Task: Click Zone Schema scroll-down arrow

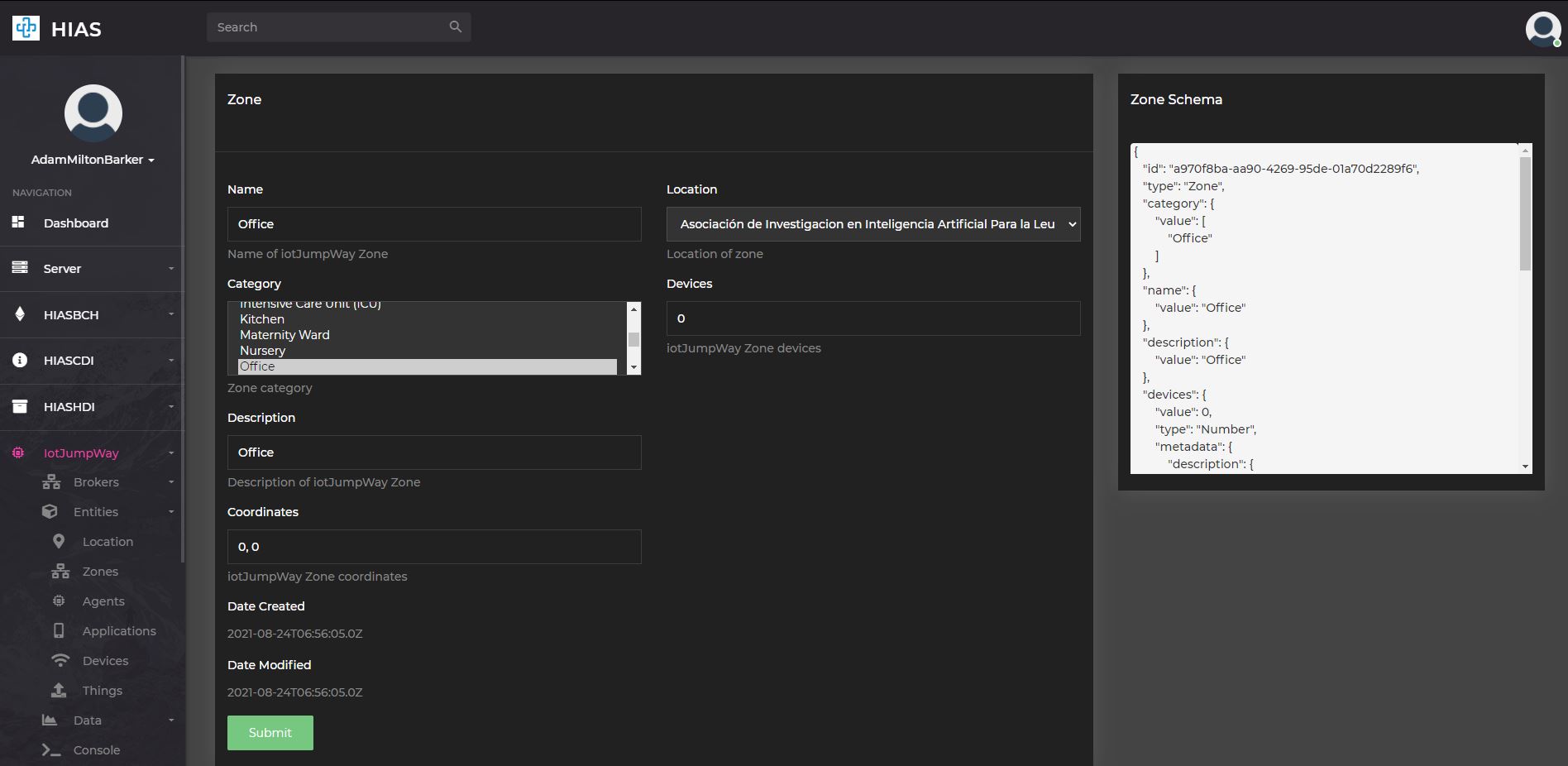Action: click(1526, 467)
